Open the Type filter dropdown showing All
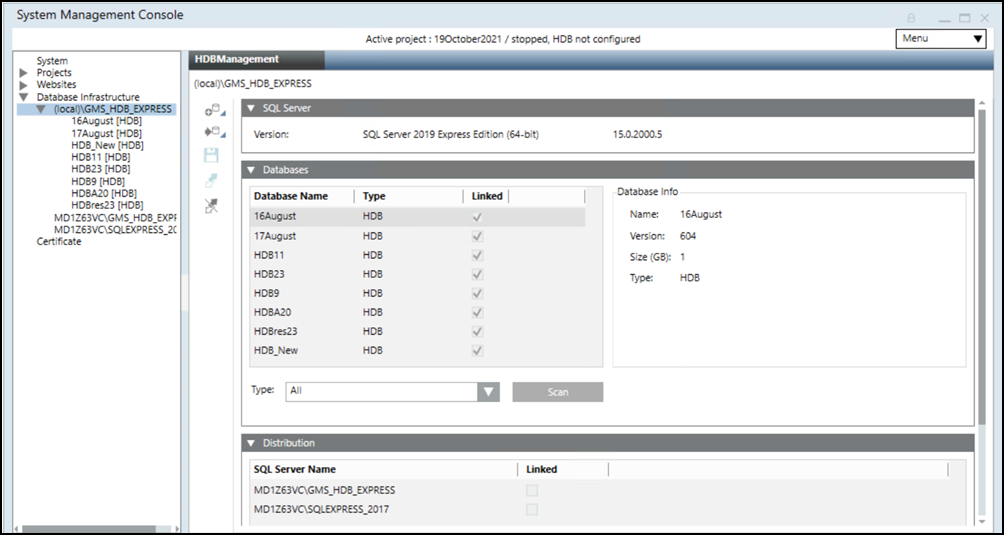Viewport: 1004px width, 535px height. click(391, 392)
